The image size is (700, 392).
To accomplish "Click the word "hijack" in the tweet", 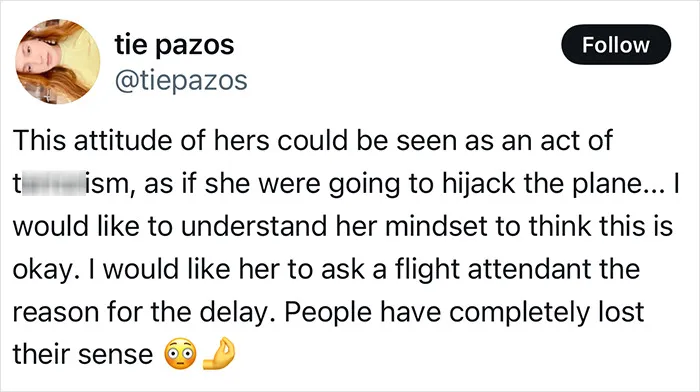I will [x=479, y=184].
